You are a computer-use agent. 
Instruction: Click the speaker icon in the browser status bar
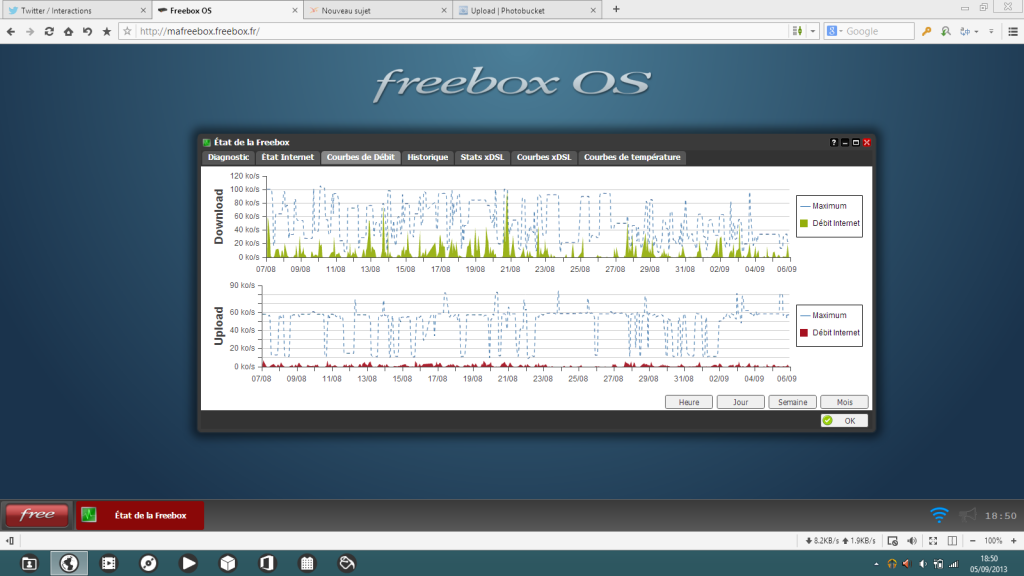912,541
